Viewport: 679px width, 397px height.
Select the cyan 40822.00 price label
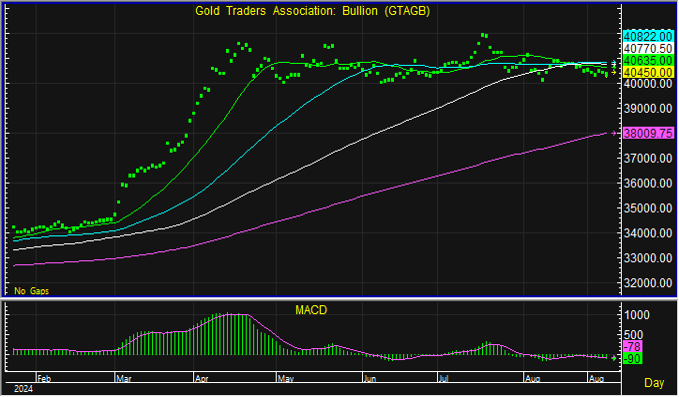point(648,36)
